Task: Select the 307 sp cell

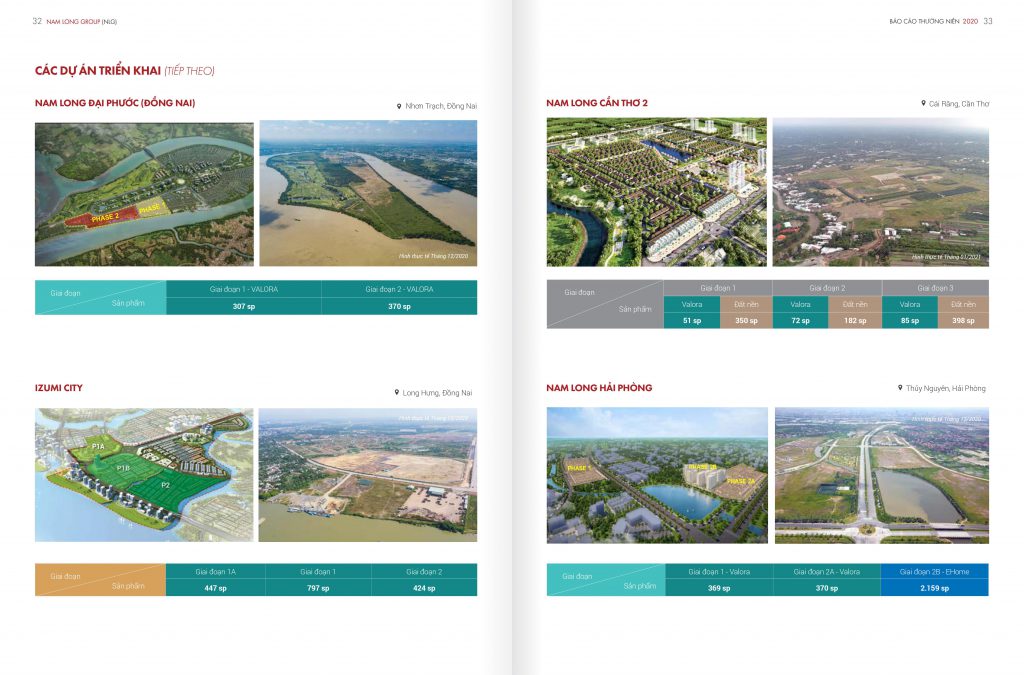Action: [244, 306]
